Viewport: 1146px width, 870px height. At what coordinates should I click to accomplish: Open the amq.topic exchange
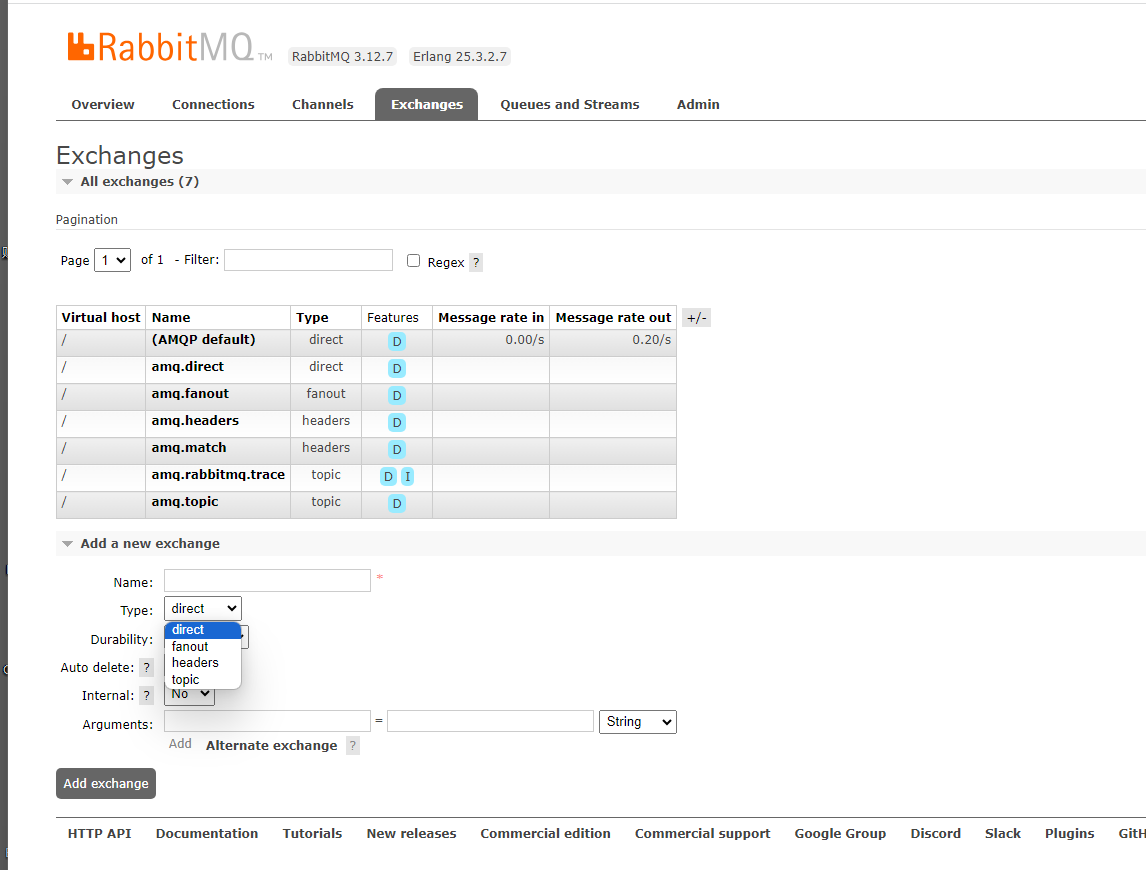[x=185, y=502]
